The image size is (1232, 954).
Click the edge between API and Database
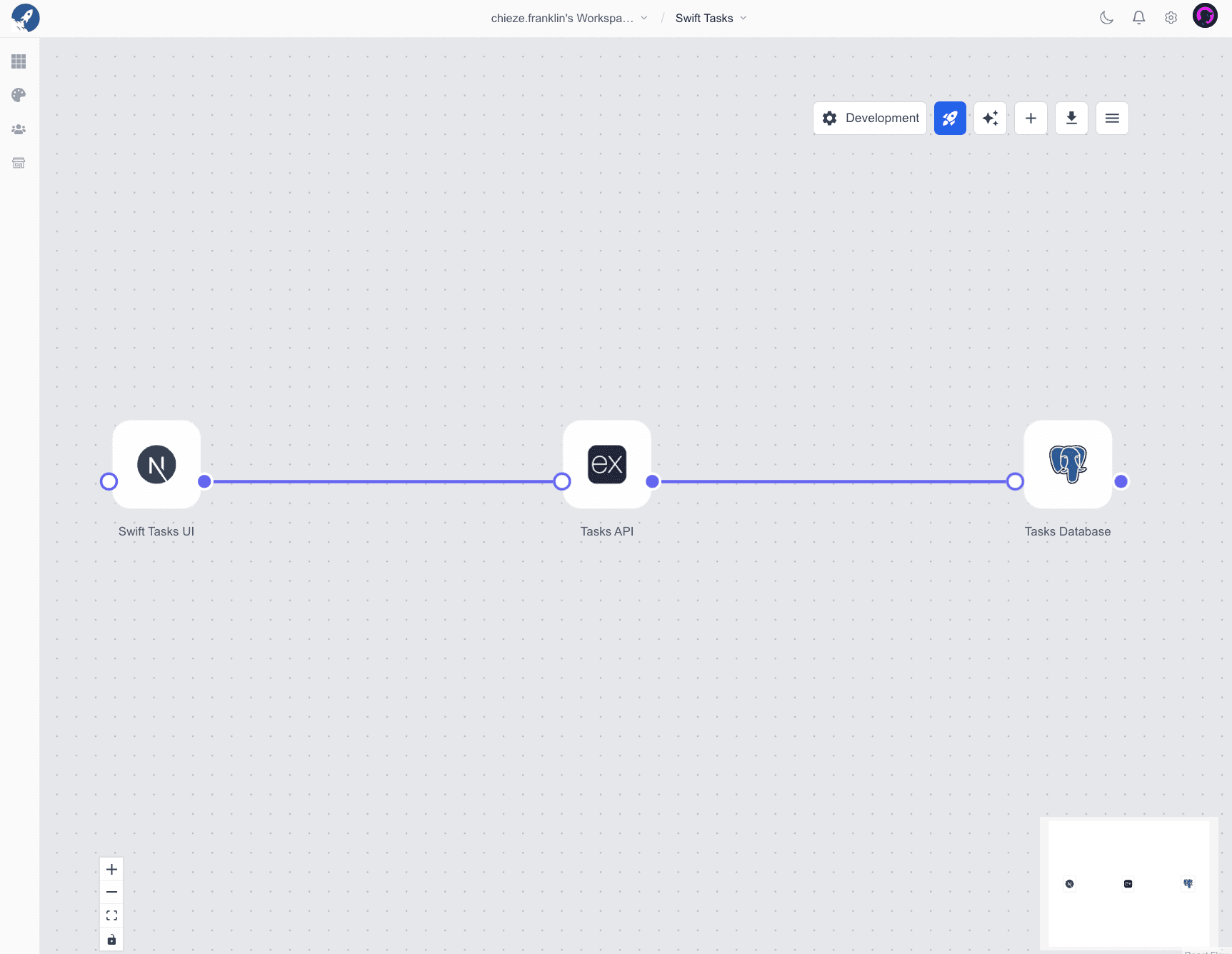tap(833, 481)
